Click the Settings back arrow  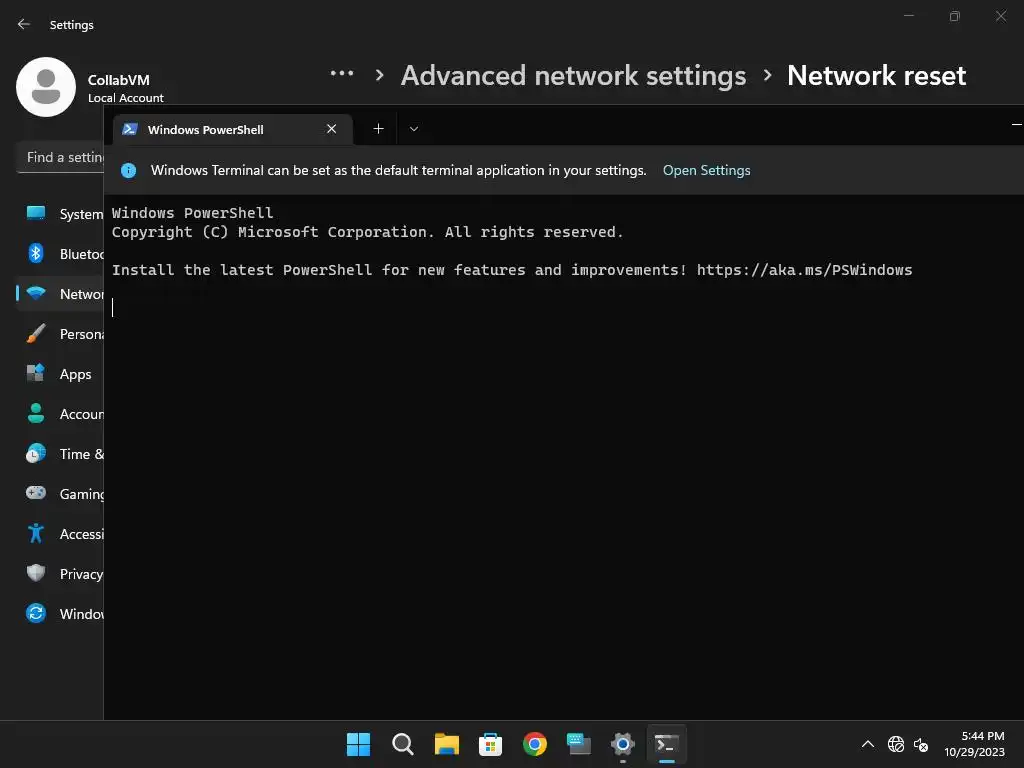click(24, 24)
